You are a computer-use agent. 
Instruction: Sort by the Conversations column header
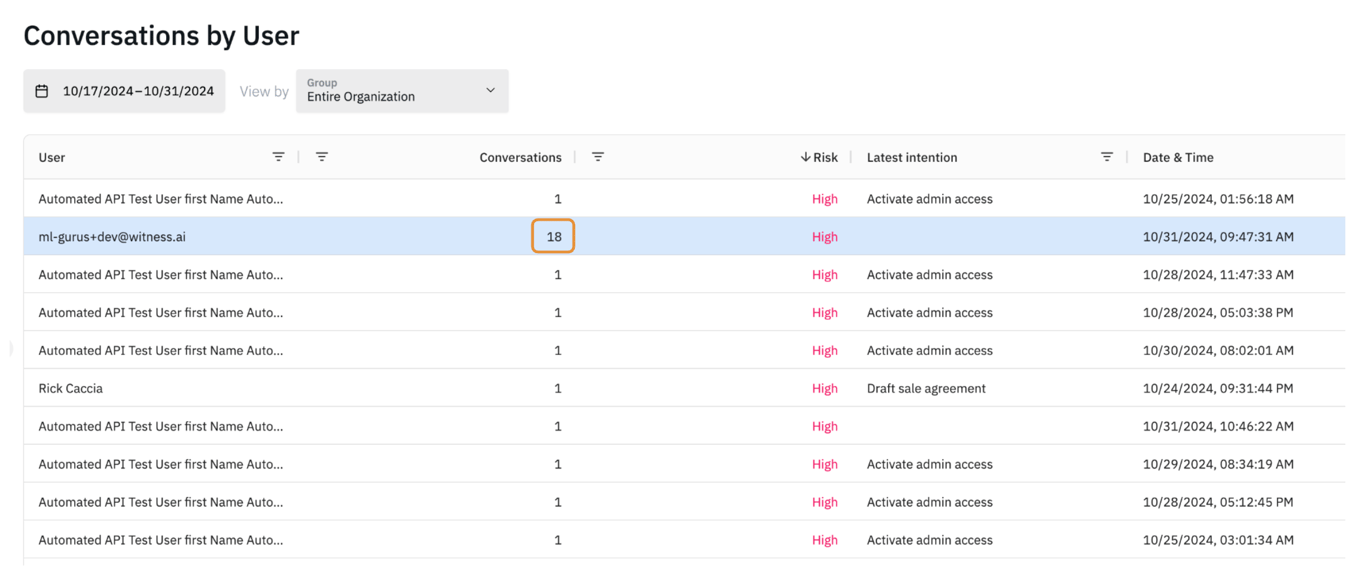(520, 157)
